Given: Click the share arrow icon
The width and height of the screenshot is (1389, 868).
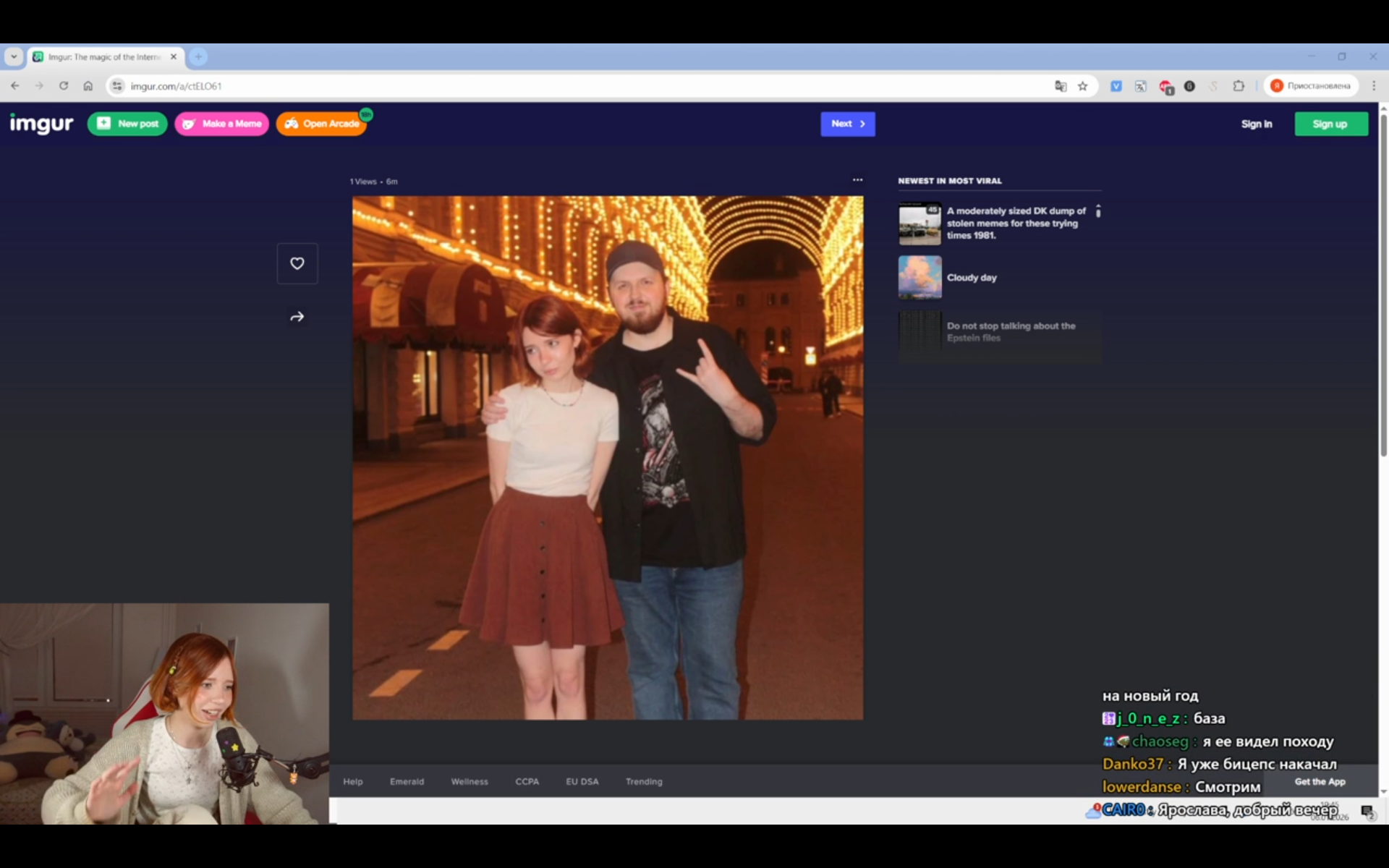Looking at the screenshot, I should pyautogui.click(x=297, y=317).
